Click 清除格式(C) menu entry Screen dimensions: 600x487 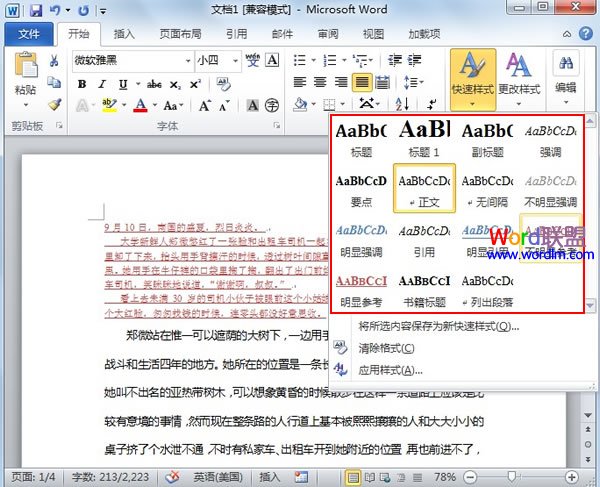386,348
